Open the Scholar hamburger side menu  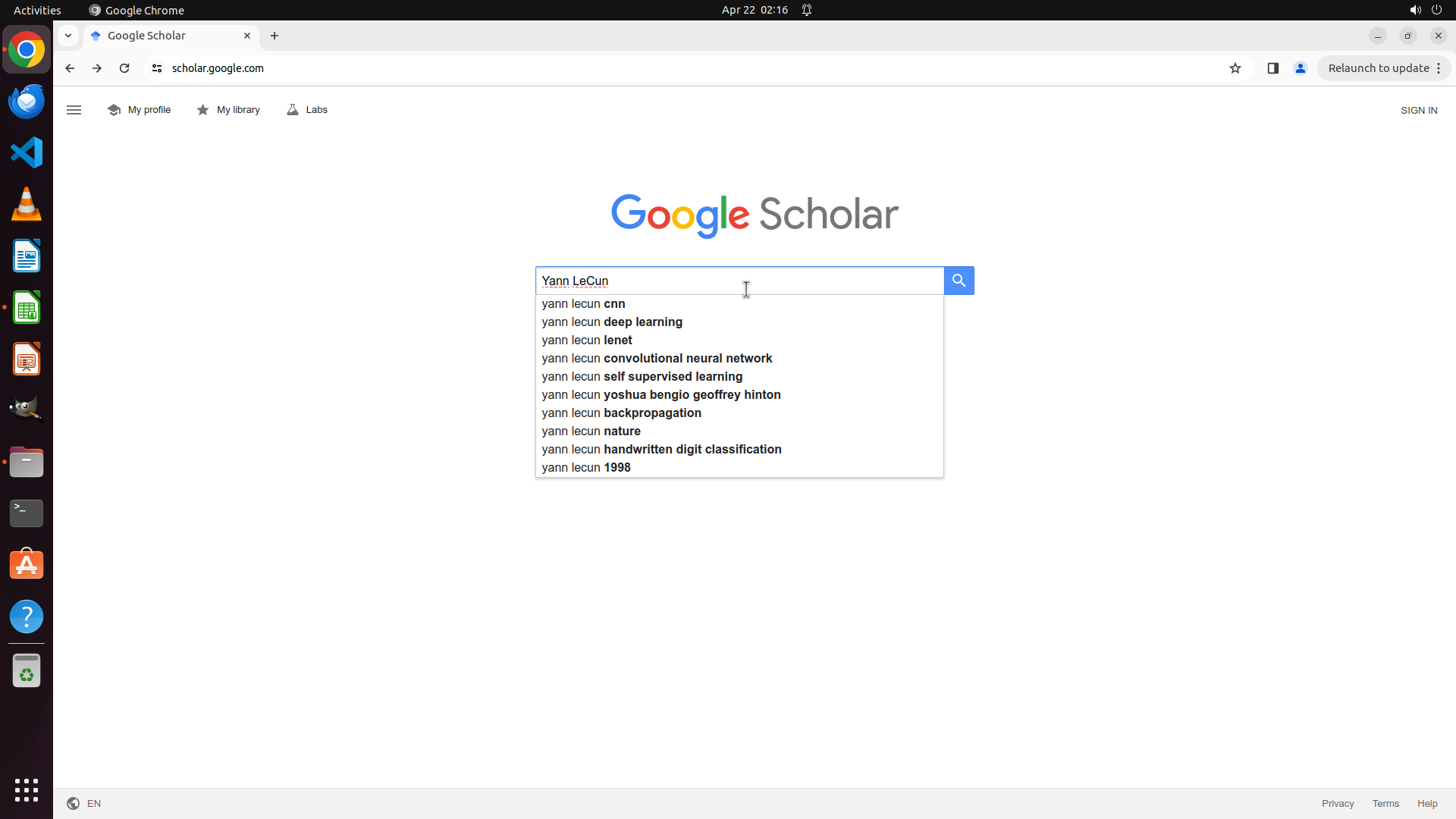pos(74,110)
